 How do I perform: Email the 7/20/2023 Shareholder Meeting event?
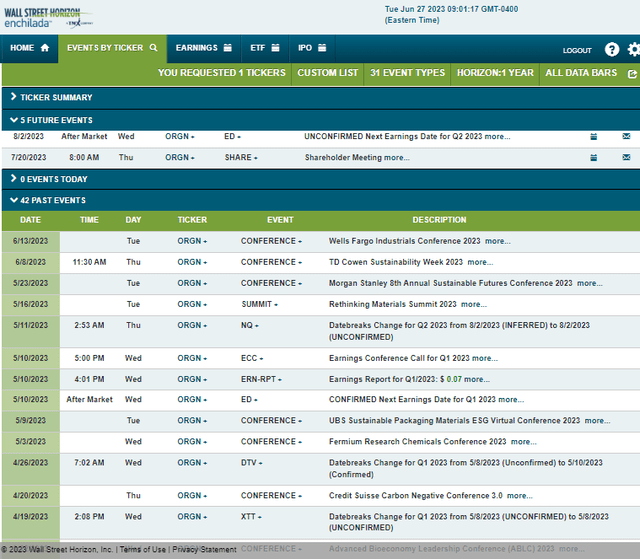pos(626,157)
